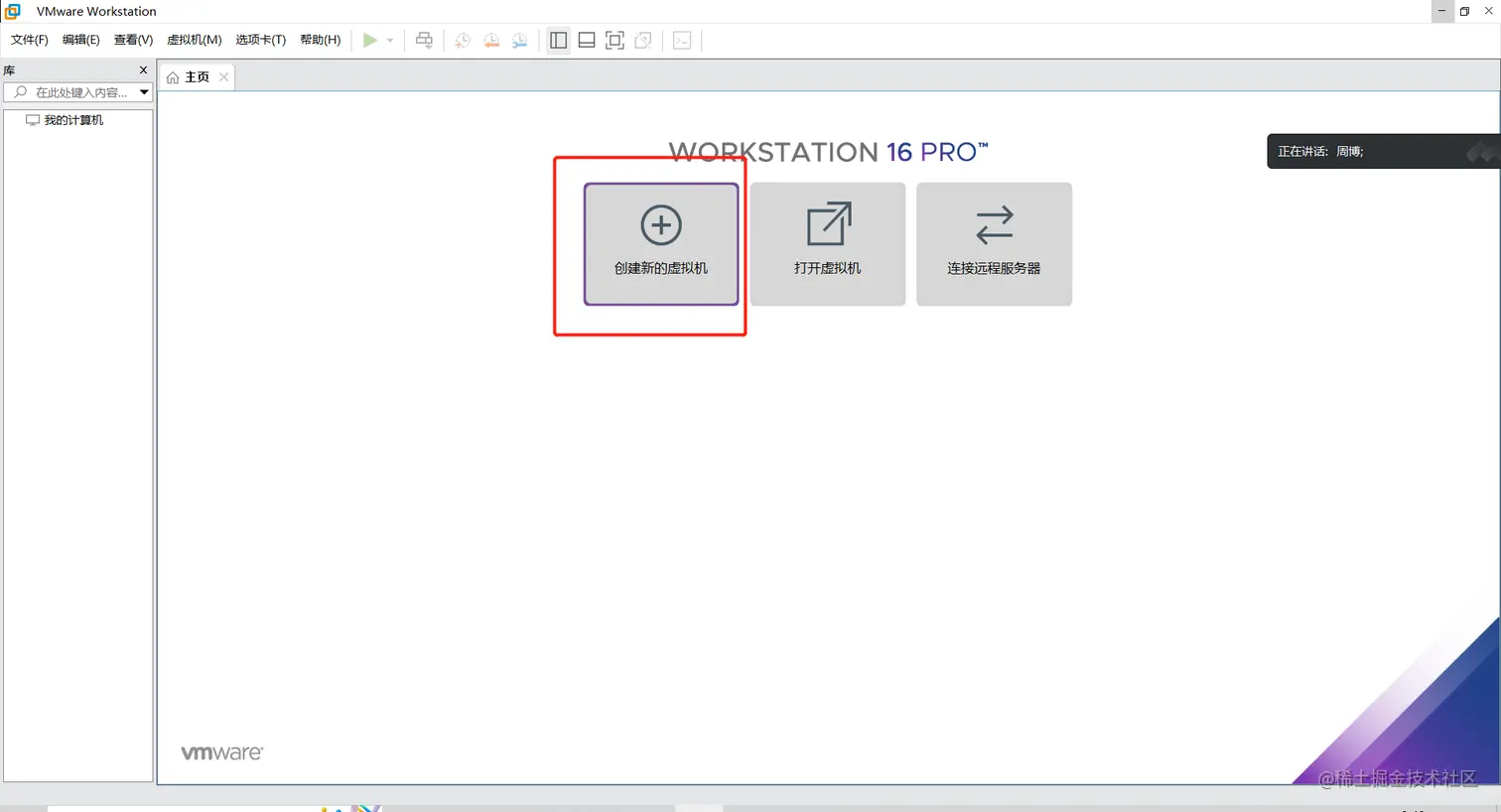Minimize the VMware Workstation window
Viewport: 1501px width, 812px height.
coord(1442,11)
